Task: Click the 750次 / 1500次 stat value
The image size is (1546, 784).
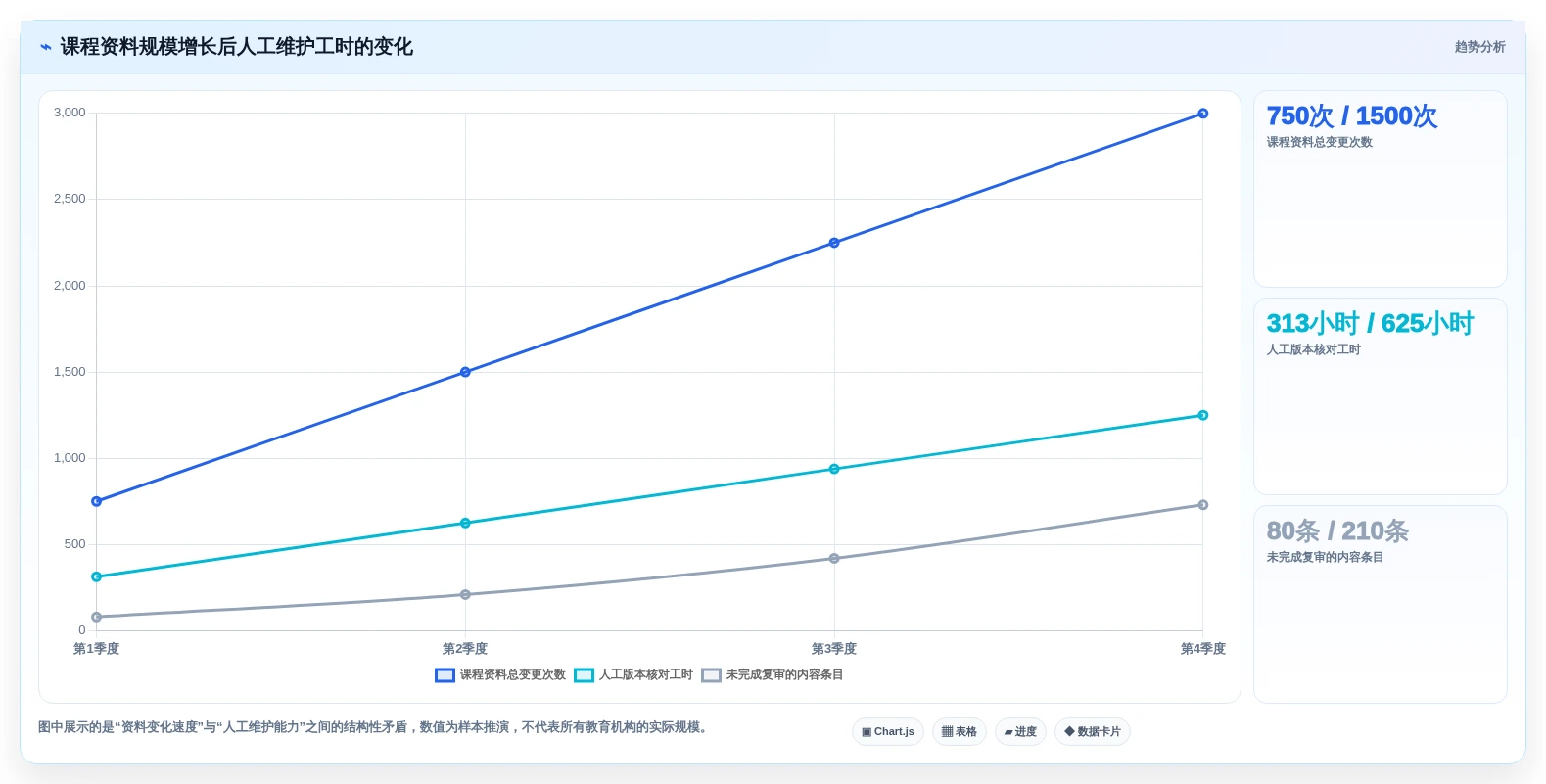Action: (1352, 116)
